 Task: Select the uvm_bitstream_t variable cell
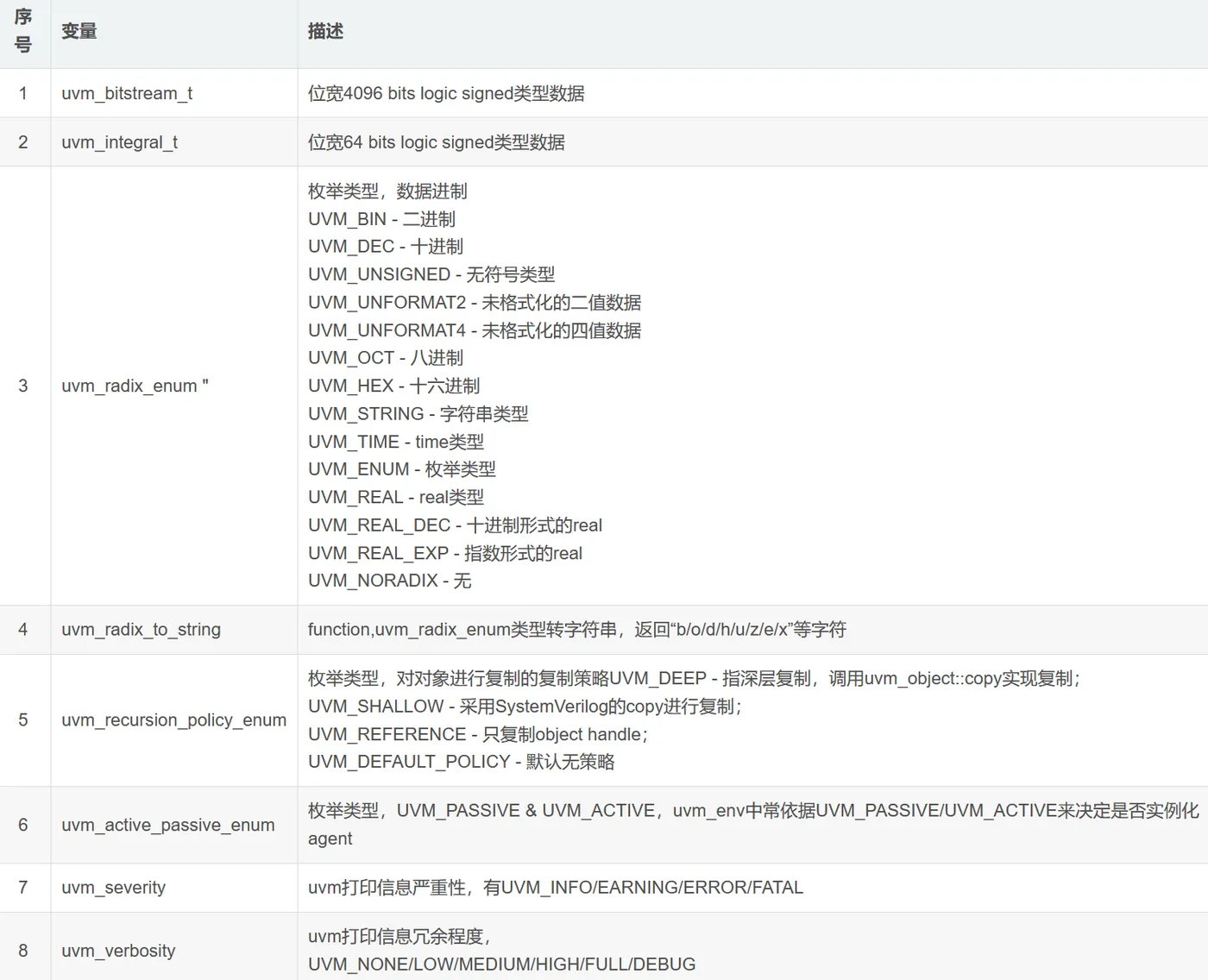(173, 93)
